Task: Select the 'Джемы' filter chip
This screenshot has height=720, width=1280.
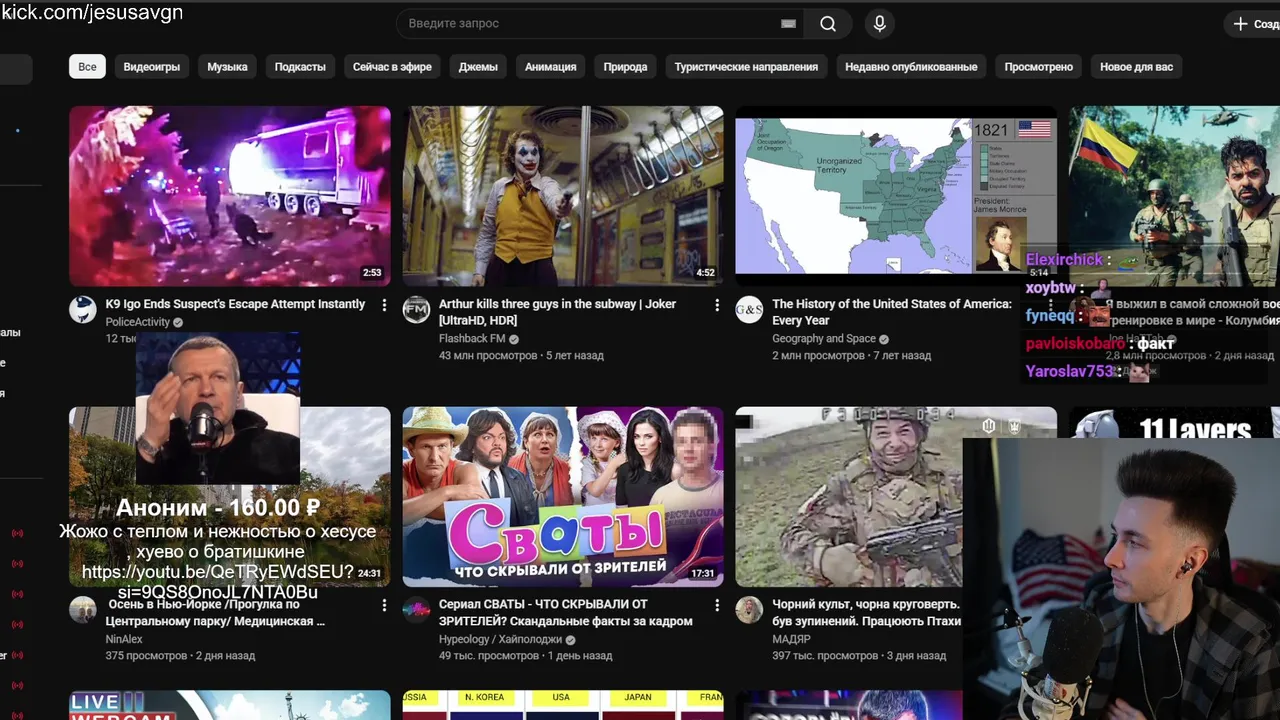Action: click(478, 67)
